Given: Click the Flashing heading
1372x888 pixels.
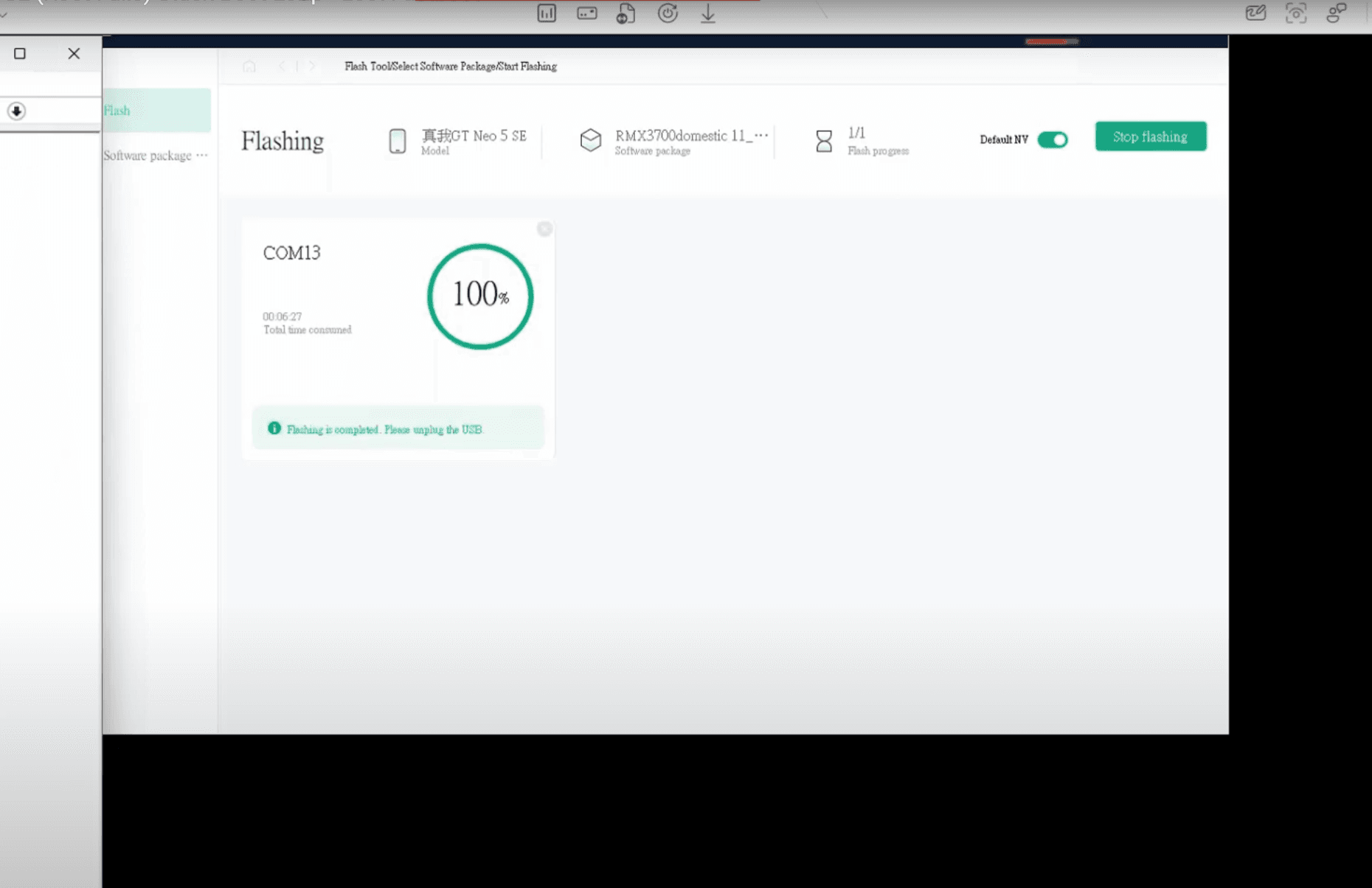Looking at the screenshot, I should [283, 141].
